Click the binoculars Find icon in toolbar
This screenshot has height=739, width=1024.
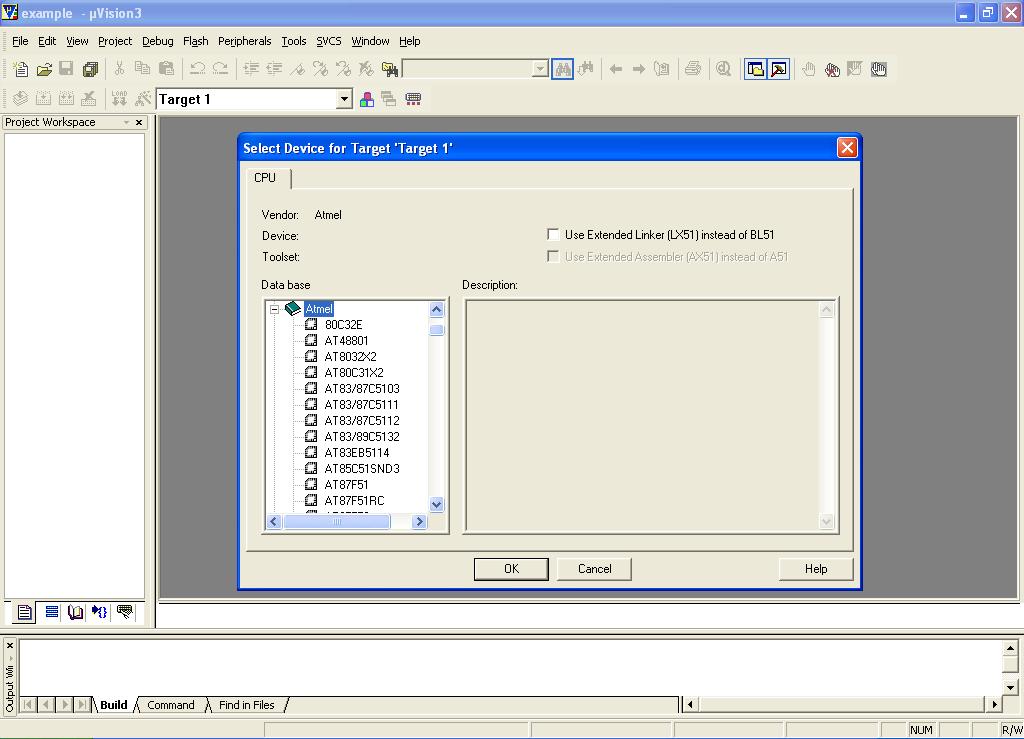pos(562,69)
